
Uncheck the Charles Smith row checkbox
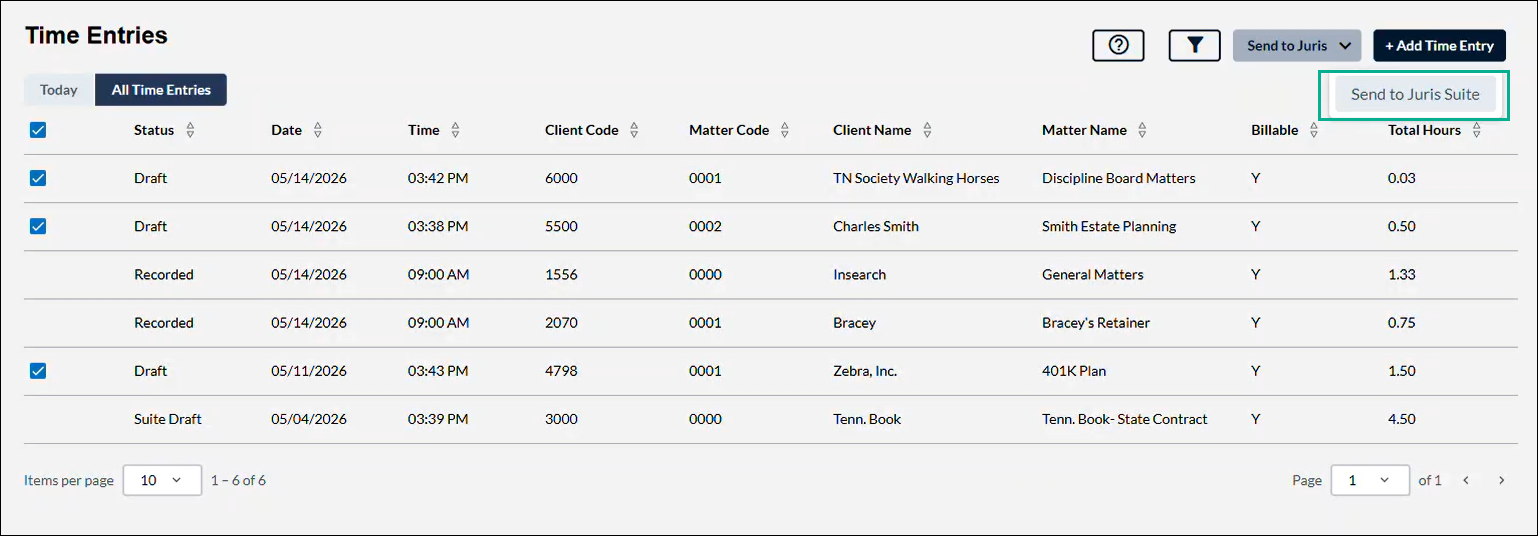(x=38, y=226)
